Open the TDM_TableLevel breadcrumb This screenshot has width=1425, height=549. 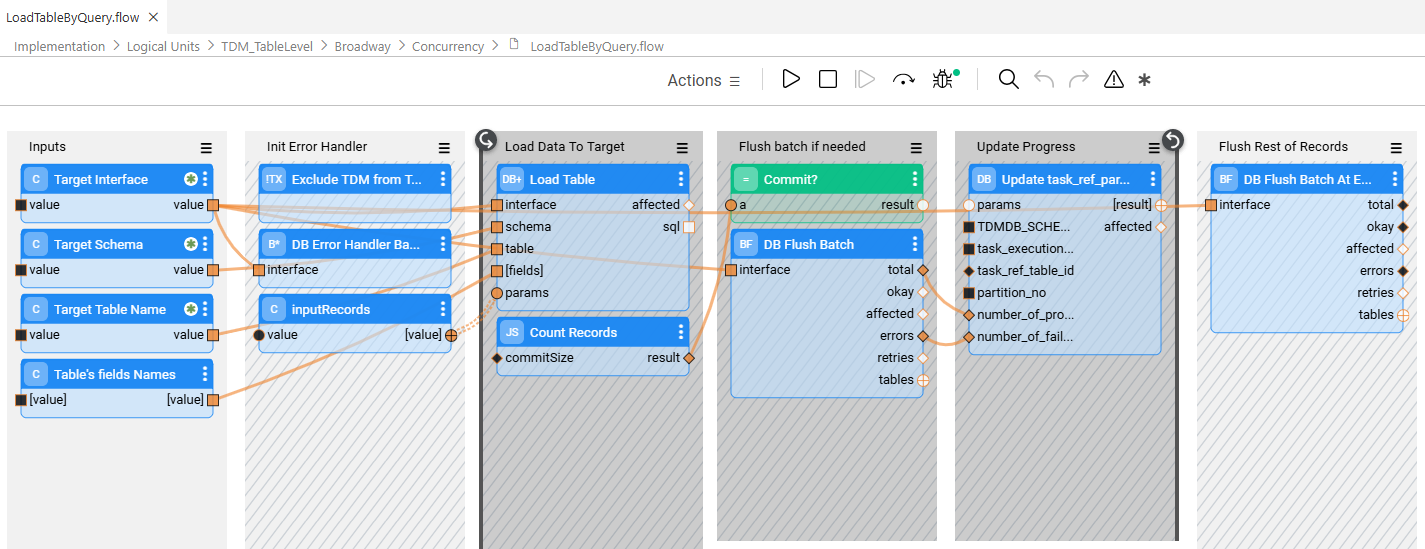pos(267,46)
